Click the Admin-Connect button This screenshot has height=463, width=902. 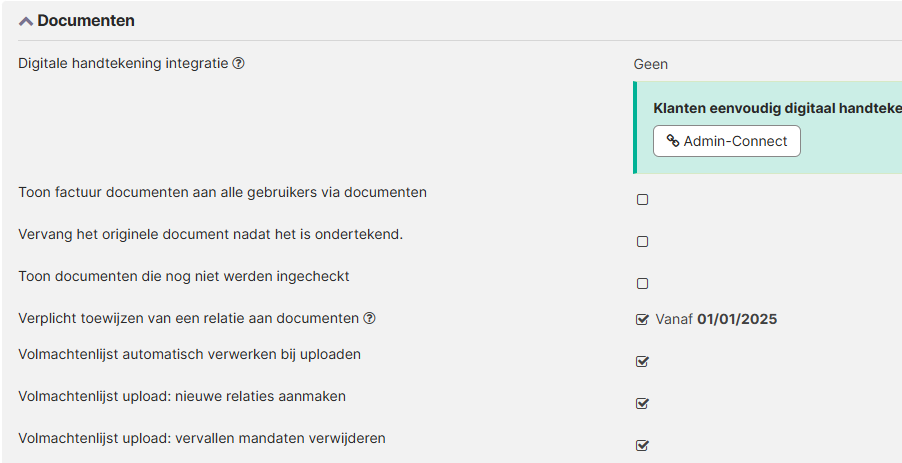point(727,141)
